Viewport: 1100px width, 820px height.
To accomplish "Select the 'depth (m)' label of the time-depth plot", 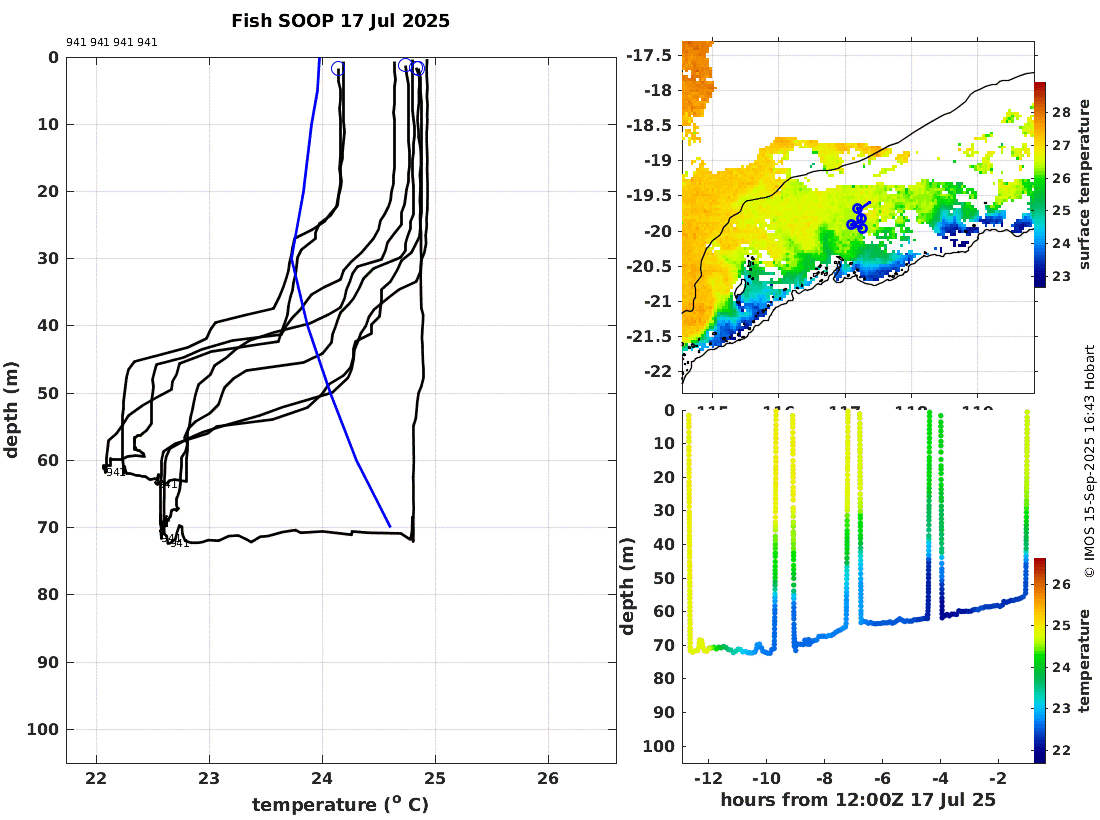I will (626, 586).
